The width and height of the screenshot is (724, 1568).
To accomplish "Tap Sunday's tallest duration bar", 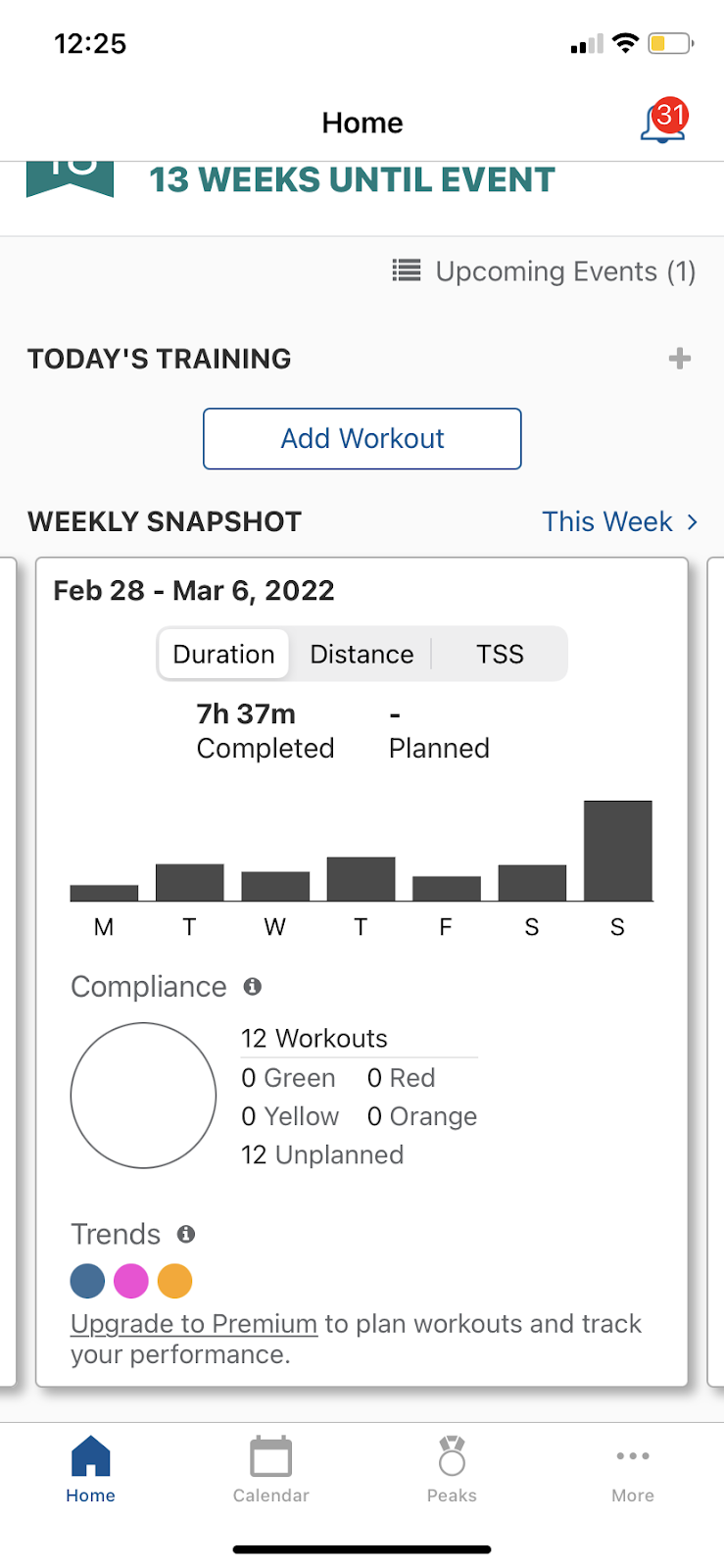I will [x=618, y=851].
